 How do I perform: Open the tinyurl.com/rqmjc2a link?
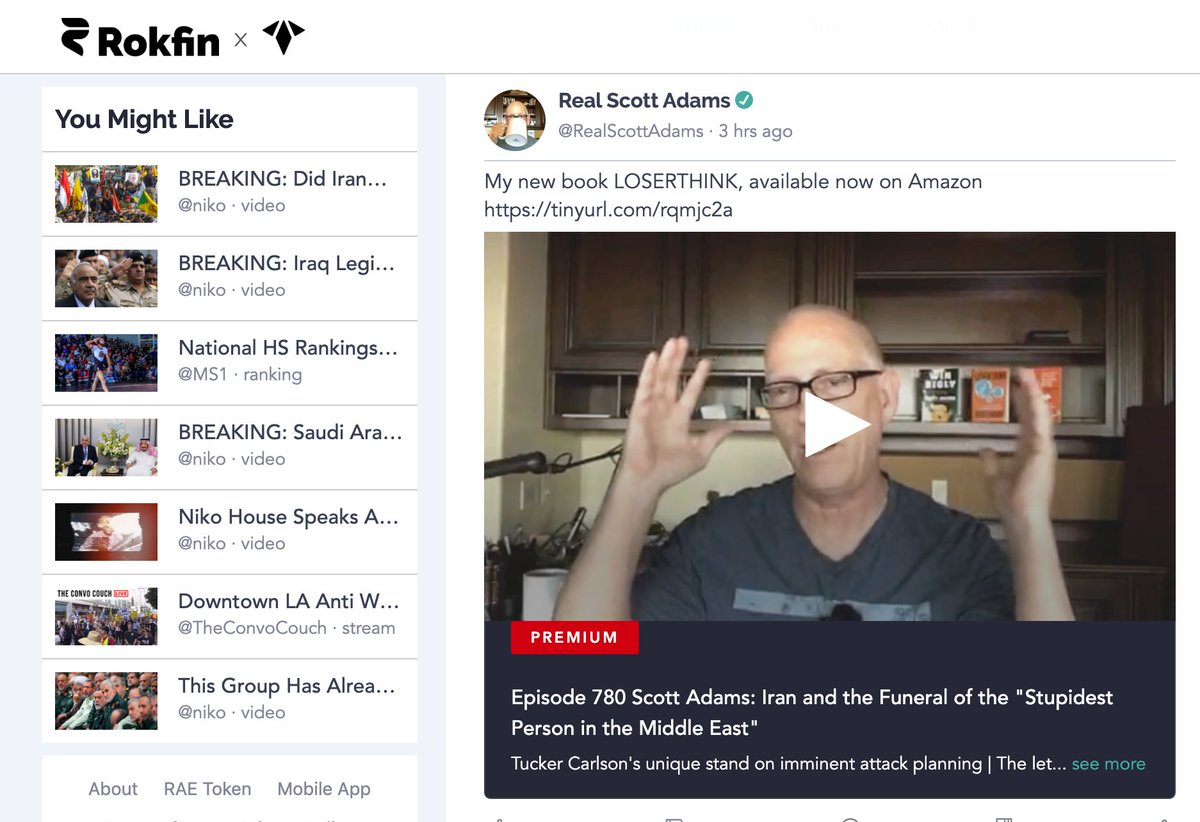608,210
